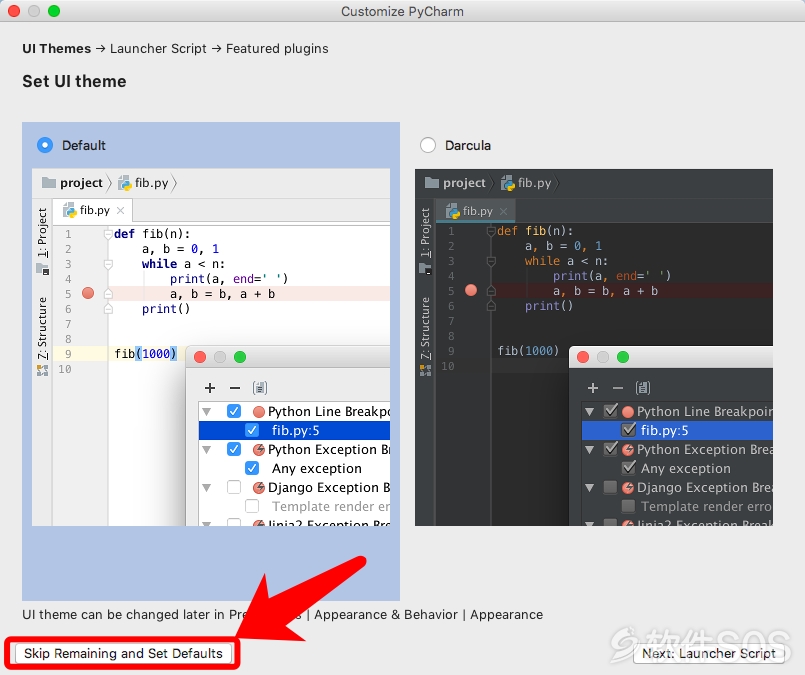Close breakpoints dialog in Default preview
Viewport: 805px width, 675px height.
(200, 357)
